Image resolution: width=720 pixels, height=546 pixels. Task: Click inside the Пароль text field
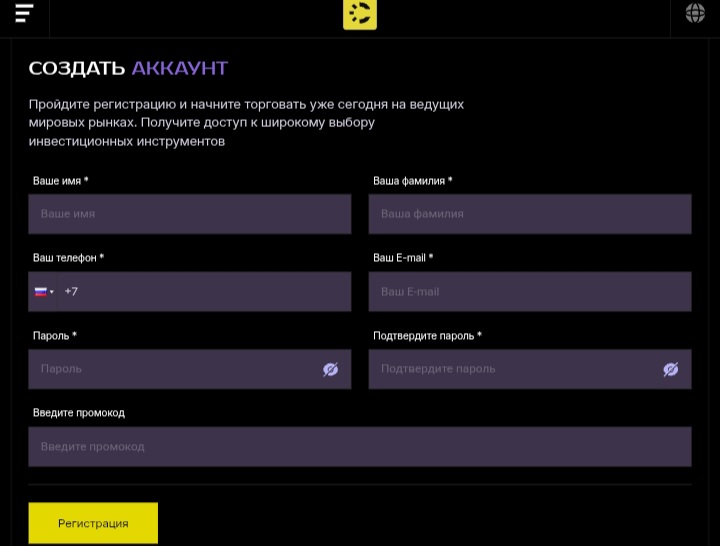click(x=175, y=370)
